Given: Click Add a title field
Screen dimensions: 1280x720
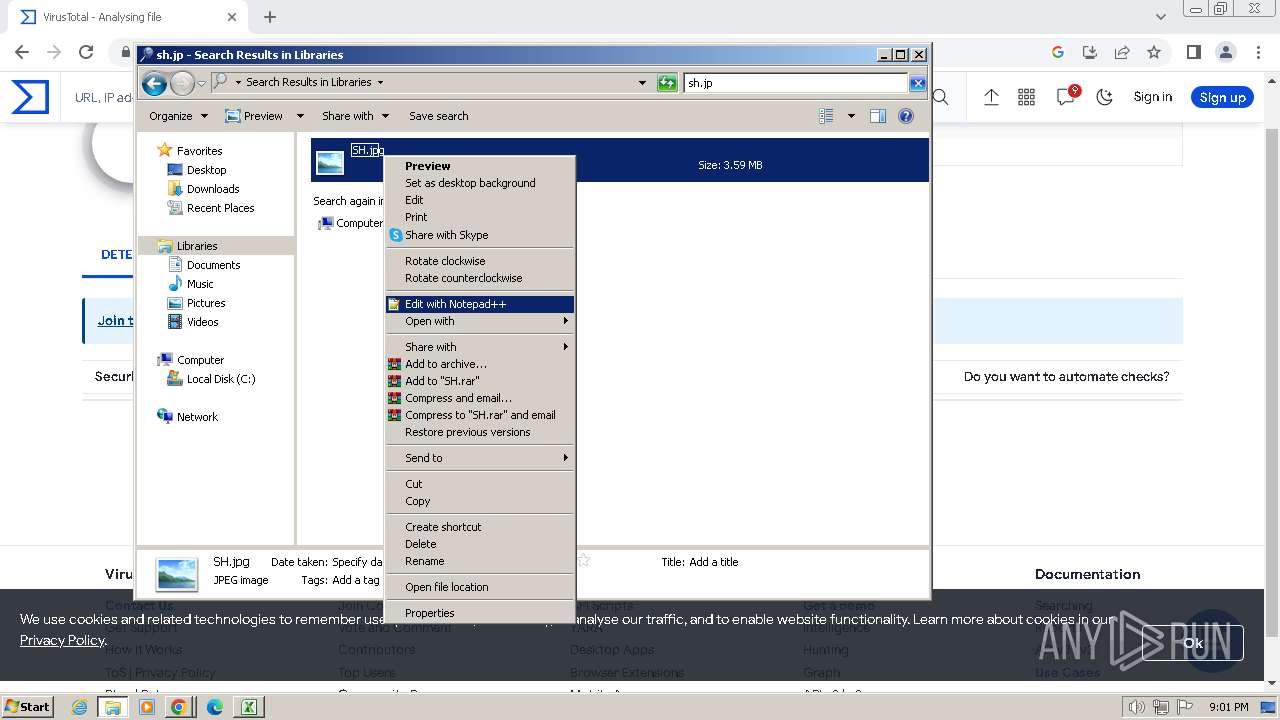Looking at the screenshot, I should (714, 562).
